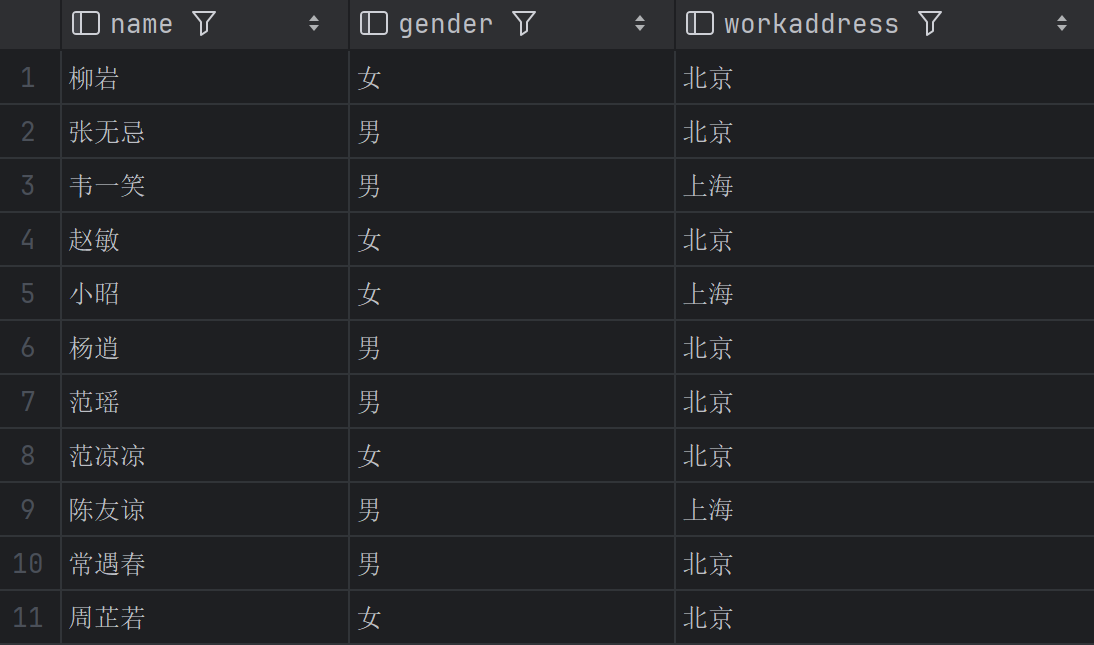Image resolution: width=1094 pixels, height=645 pixels.
Task: Click the column icon beside workaddress header
Action: click(700, 24)
